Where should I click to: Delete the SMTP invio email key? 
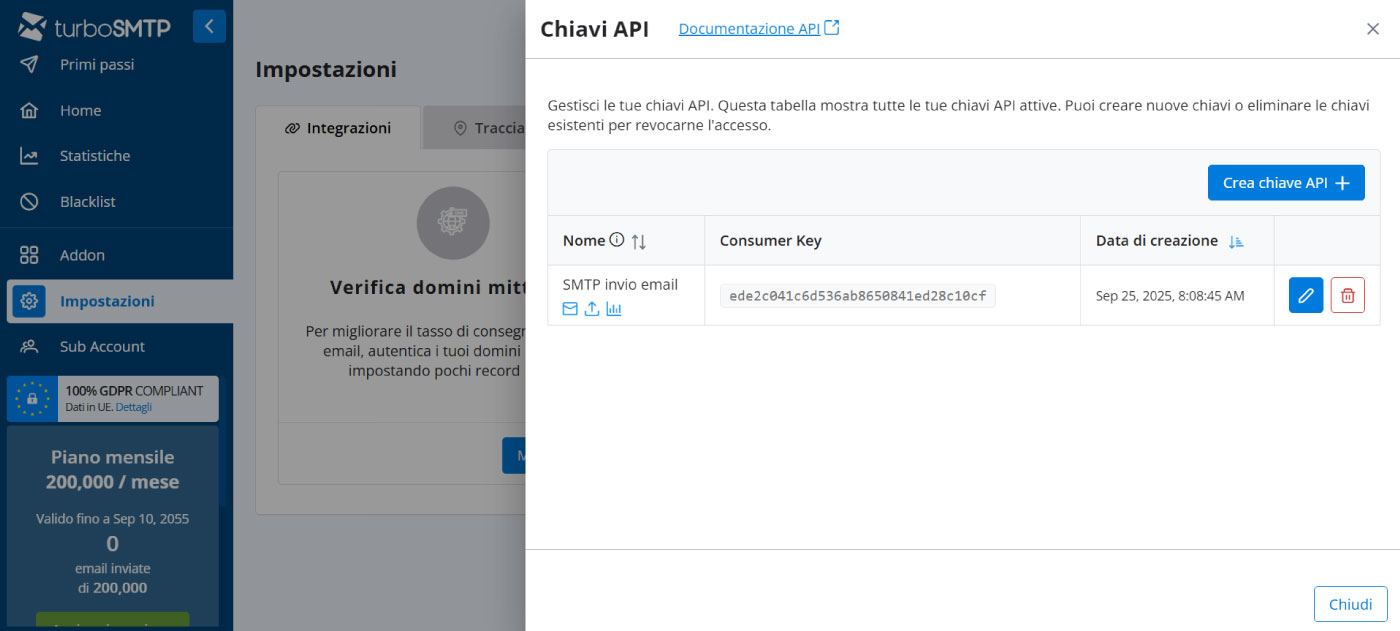[1347, 295]
